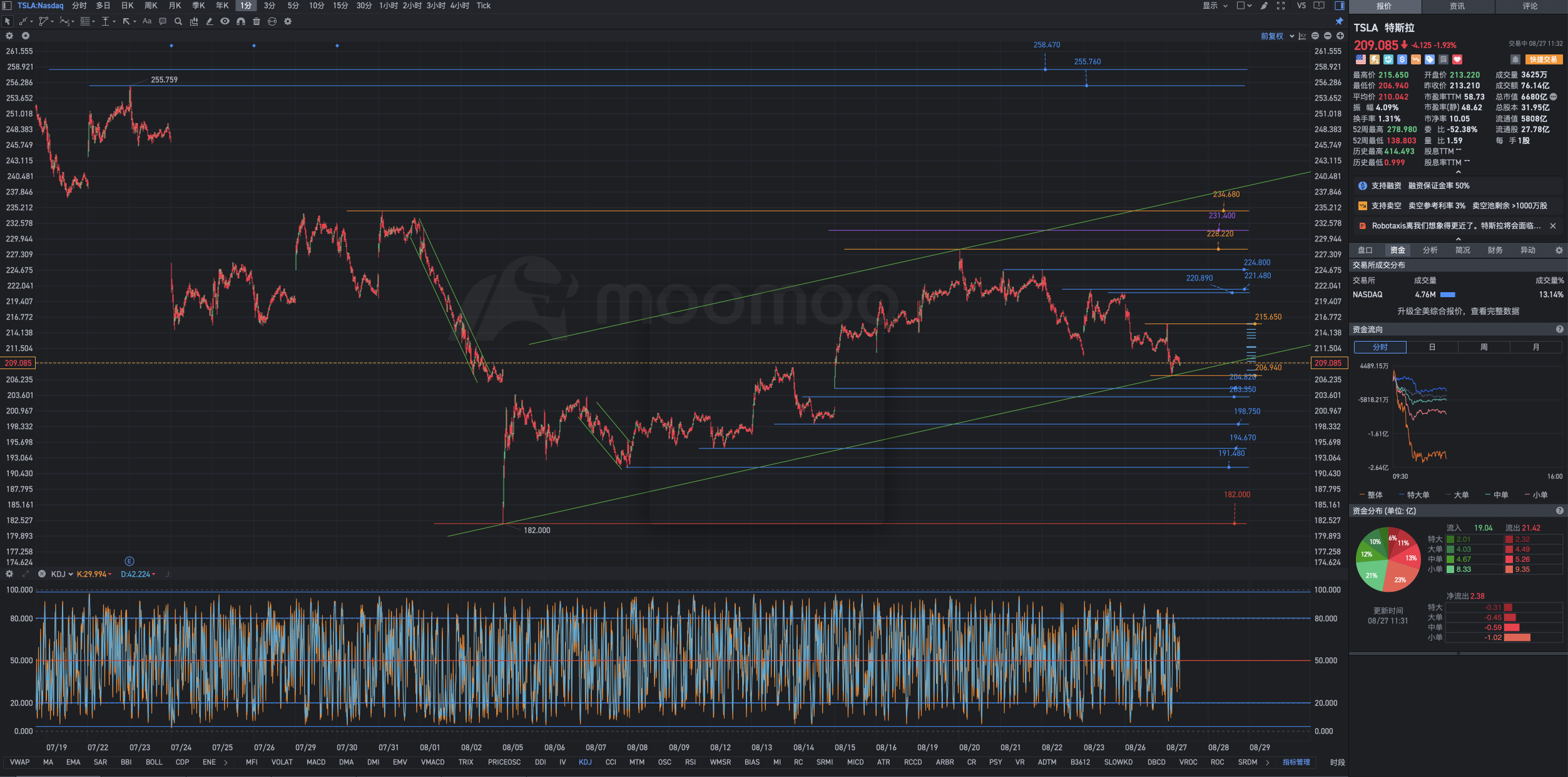Screen dimensions: 1568x777
Task: Toggle the blue pin icon
Action: [x=1340, y=21]
